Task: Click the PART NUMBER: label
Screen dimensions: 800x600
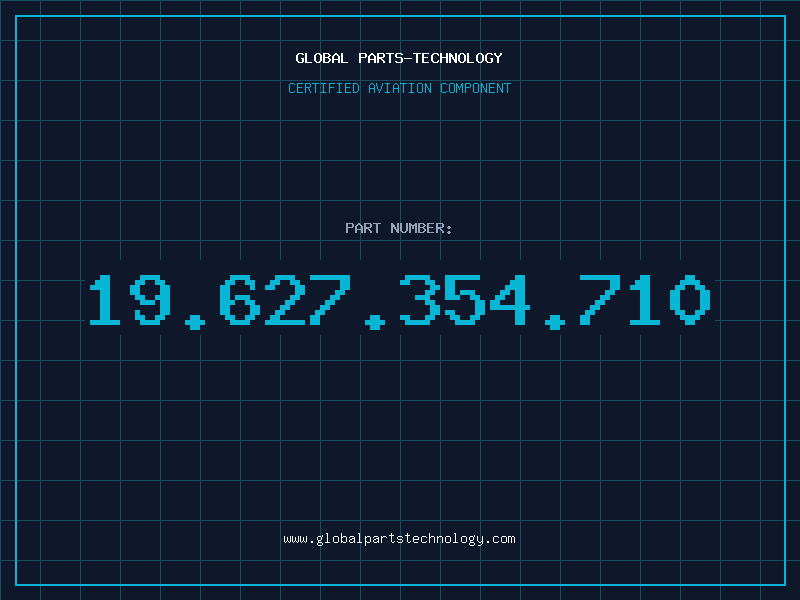Action: (x=399, y=228)
